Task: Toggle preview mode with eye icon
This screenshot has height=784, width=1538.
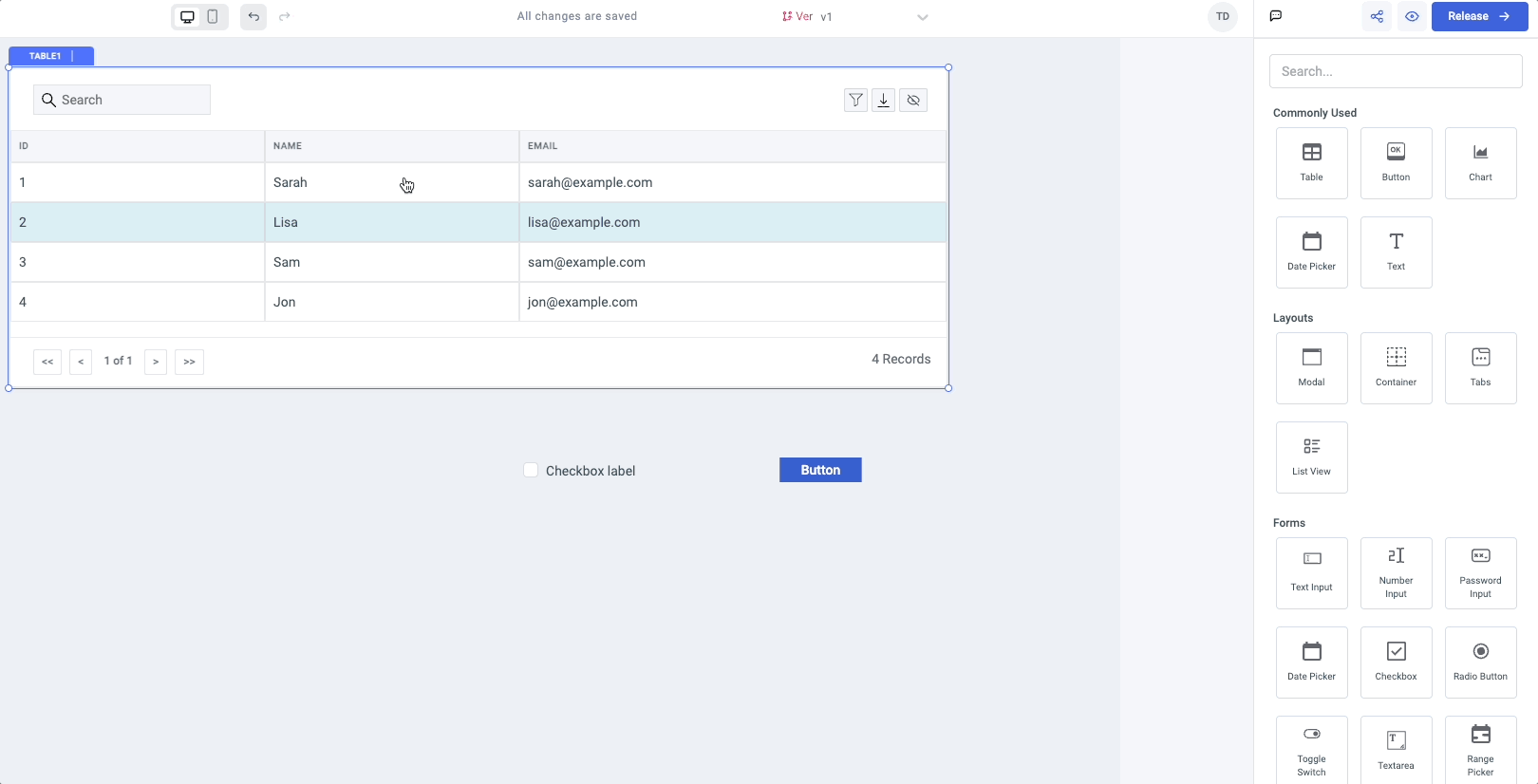Action: [1413, 17]
